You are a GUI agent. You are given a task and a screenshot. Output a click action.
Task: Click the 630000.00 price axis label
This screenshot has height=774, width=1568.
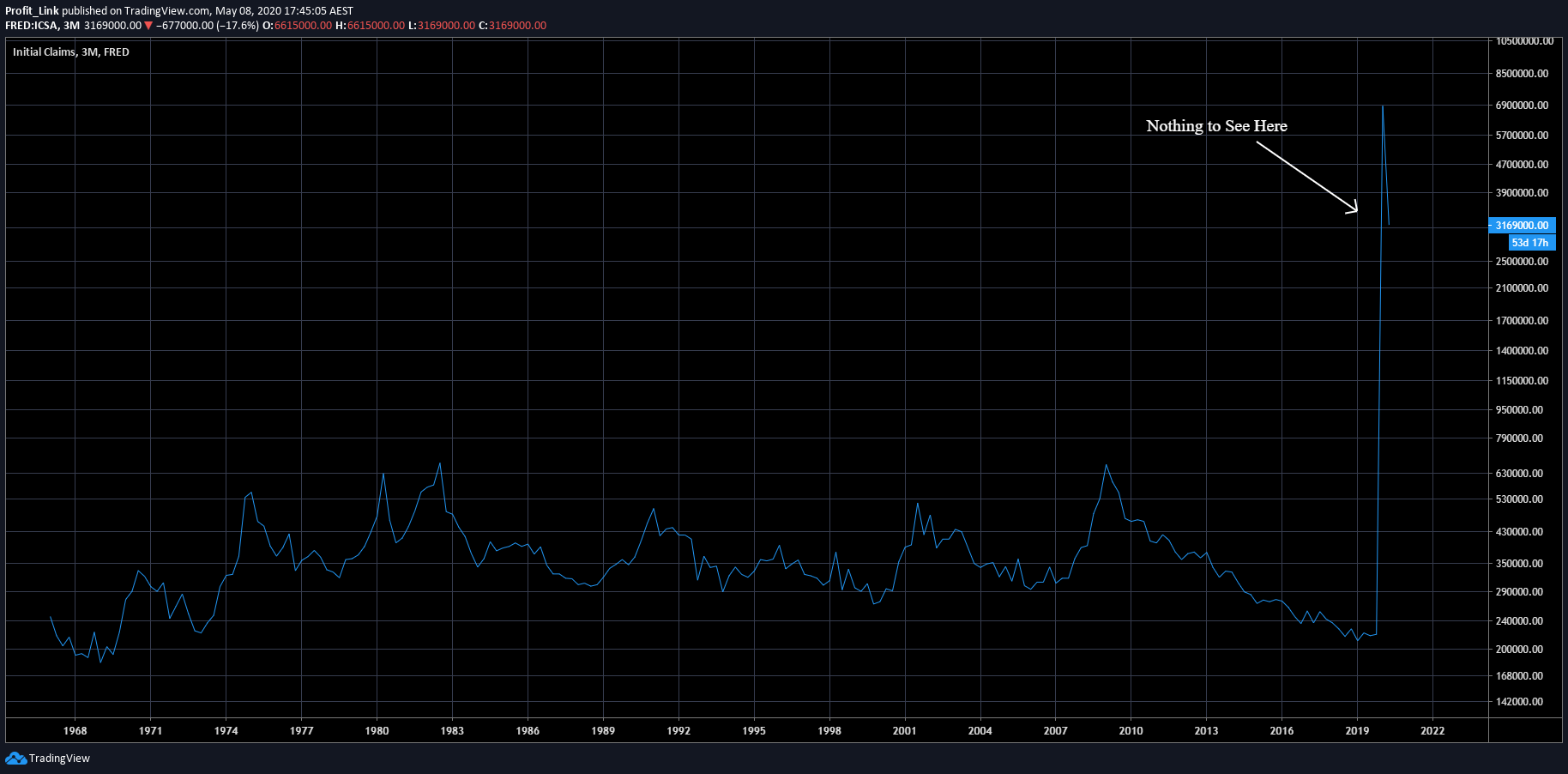tap(1519, 473)
